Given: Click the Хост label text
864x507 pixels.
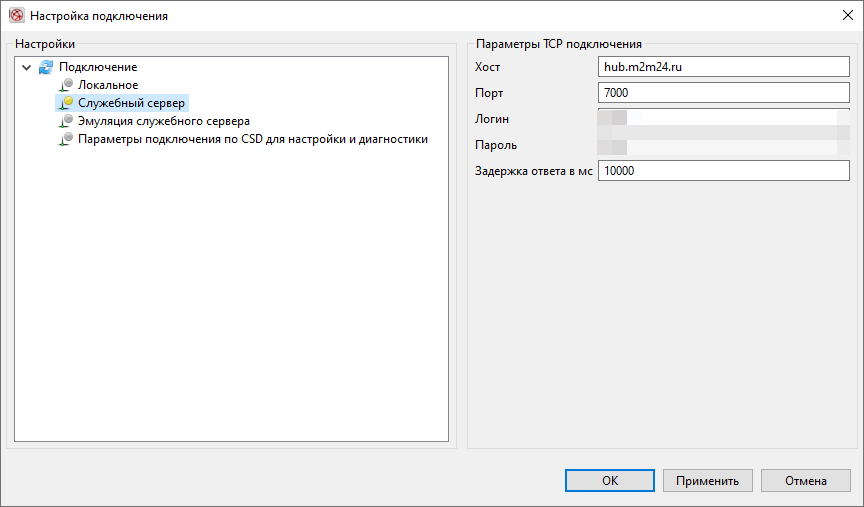Looking at the screenshot, I should click(488, 67).
